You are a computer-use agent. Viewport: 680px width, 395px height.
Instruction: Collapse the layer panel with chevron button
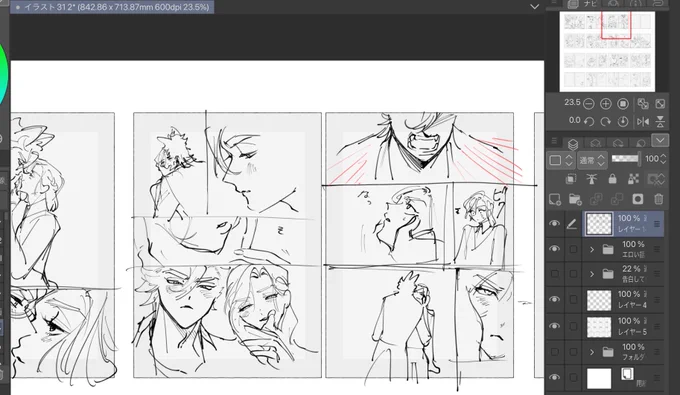point(660,140)
